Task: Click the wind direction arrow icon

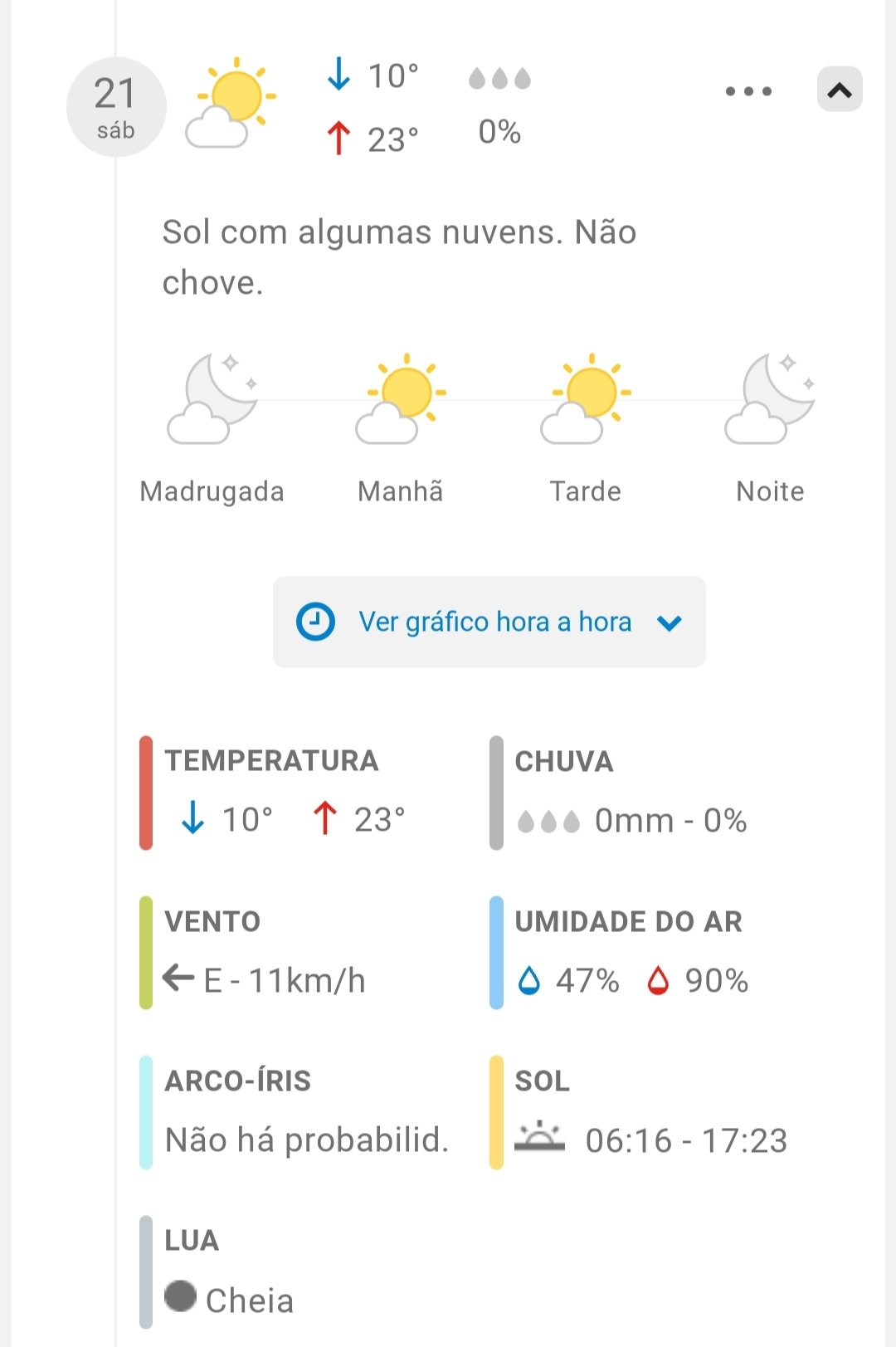Action: click(x=178, y=978)
